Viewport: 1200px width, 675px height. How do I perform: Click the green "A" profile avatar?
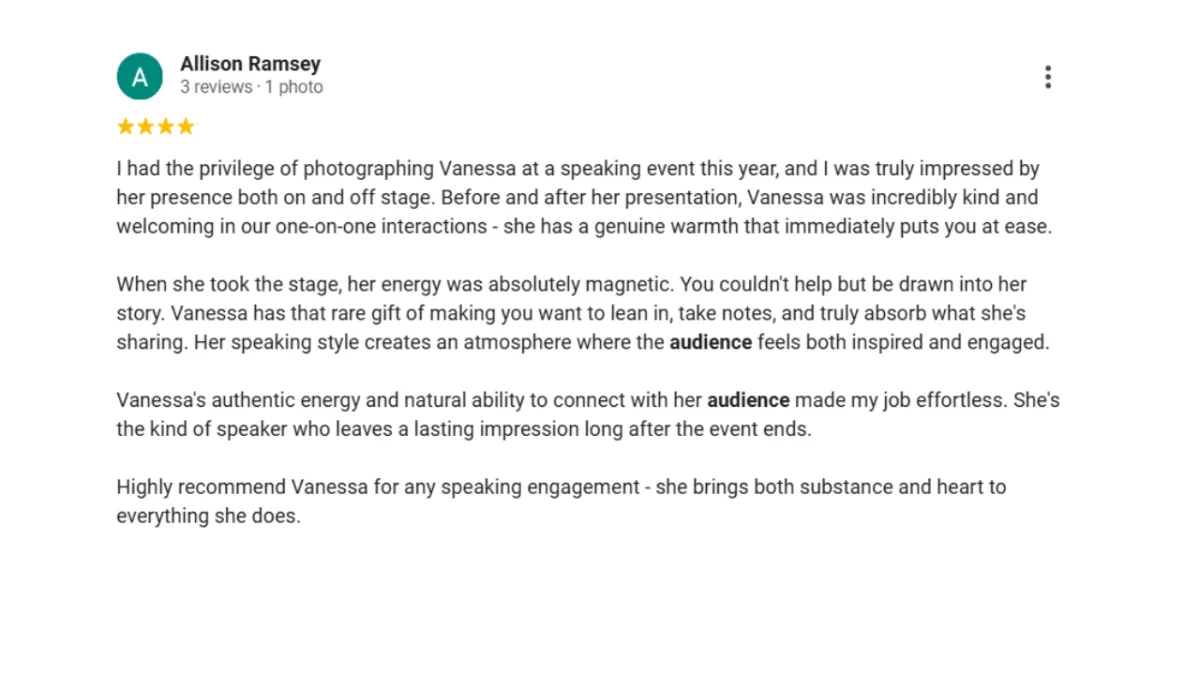(140, 76)
